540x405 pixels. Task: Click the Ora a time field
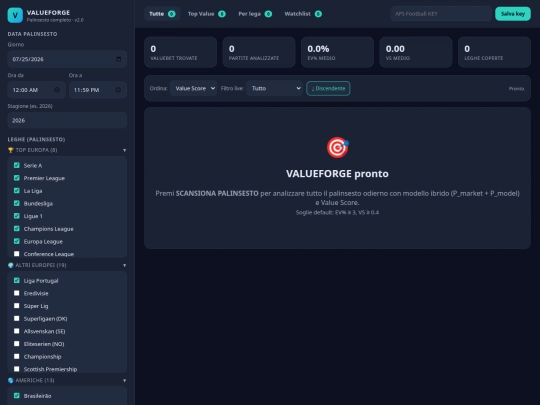coord(98,90)
